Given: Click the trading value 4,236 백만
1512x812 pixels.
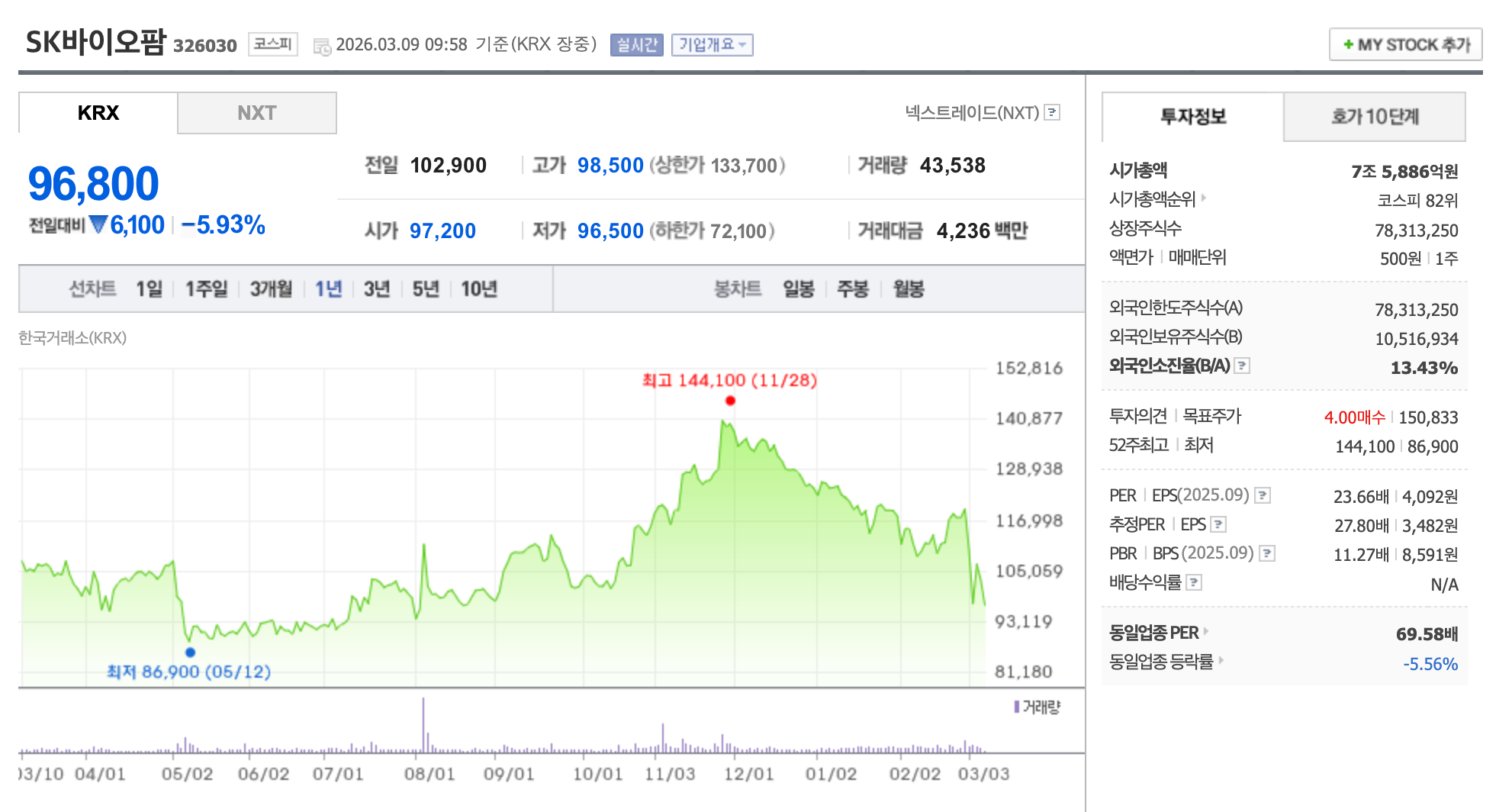Looking at the screenshot, I should tap(983, 231).
